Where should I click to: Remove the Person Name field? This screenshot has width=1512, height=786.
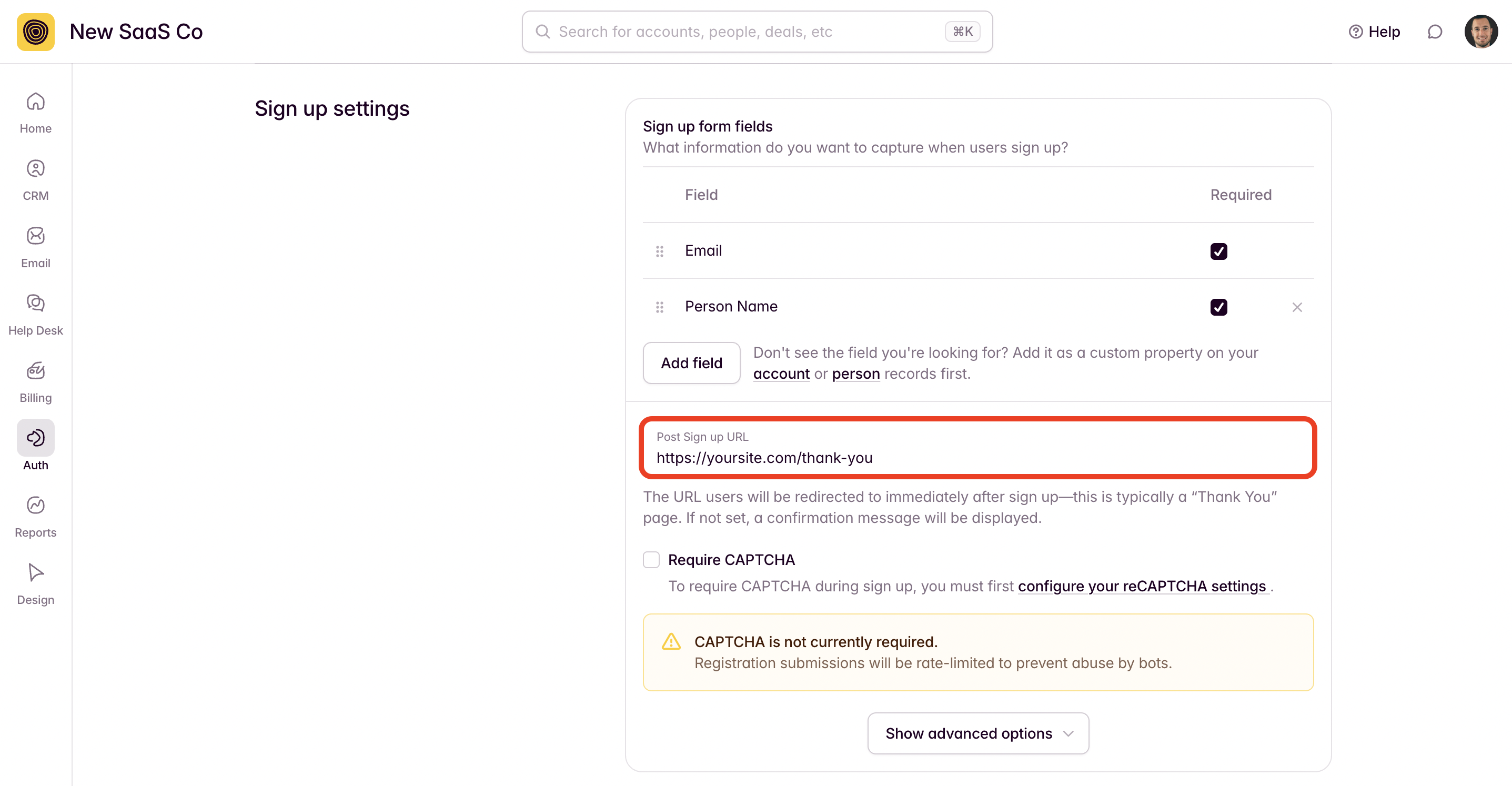pyautogui.click(x=1297, y=307)
